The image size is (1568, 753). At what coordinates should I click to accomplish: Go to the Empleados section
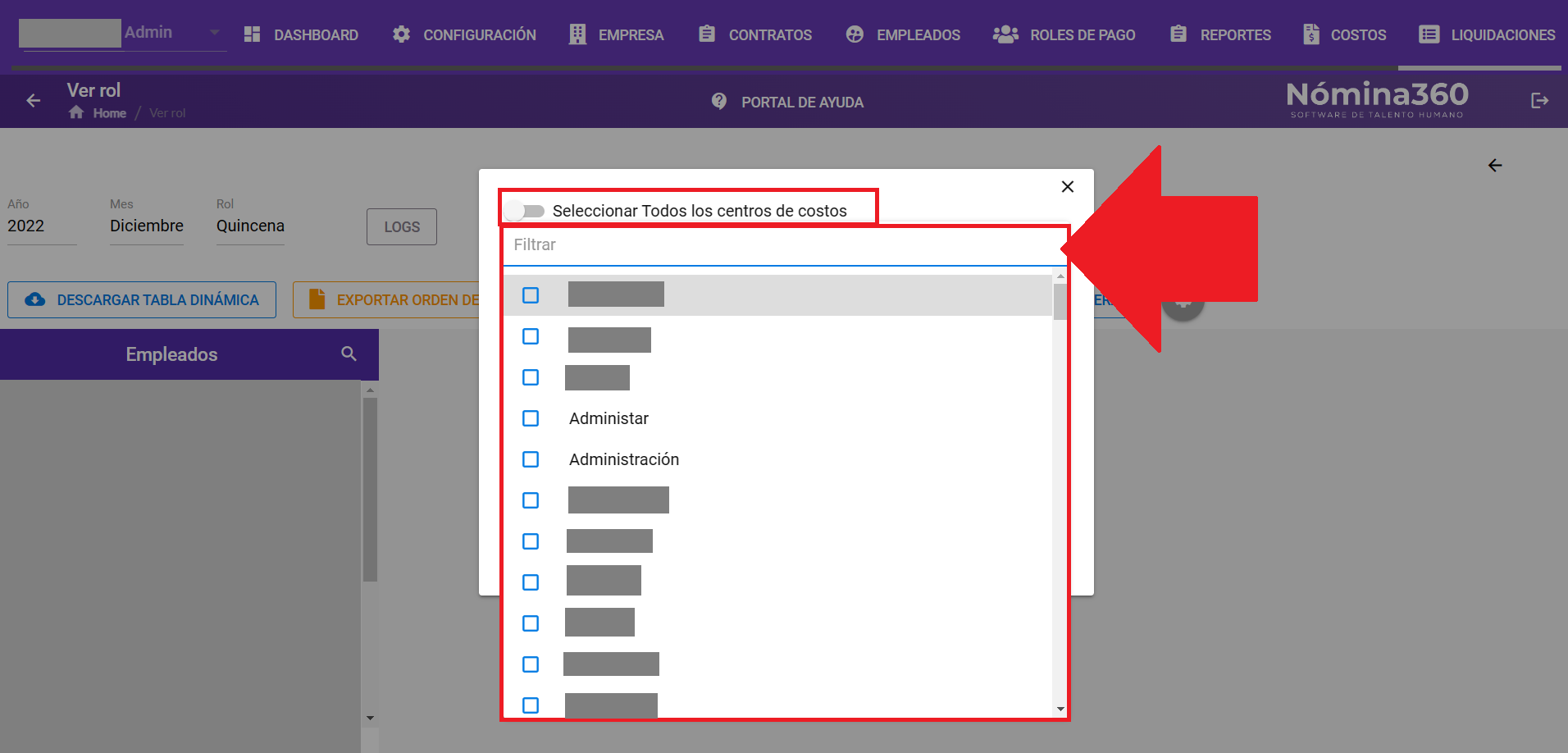[903, 34]
